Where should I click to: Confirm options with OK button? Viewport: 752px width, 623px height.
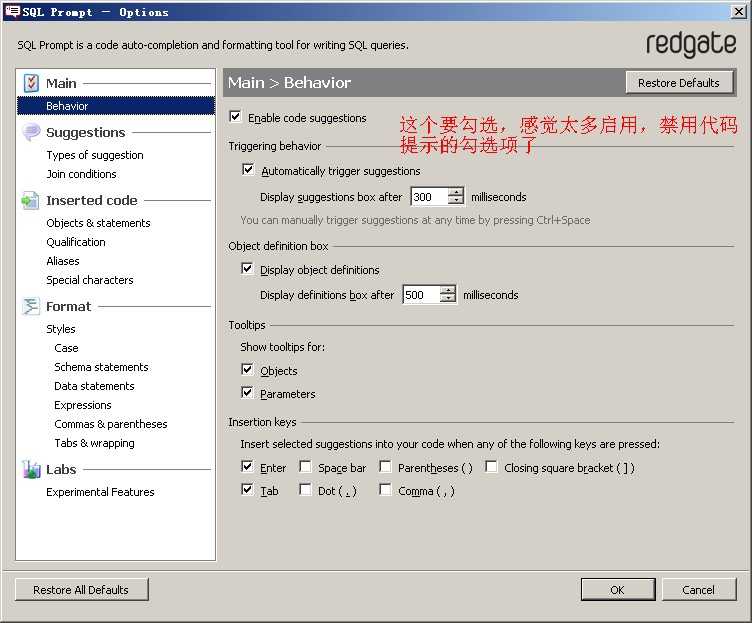point(618,590)
